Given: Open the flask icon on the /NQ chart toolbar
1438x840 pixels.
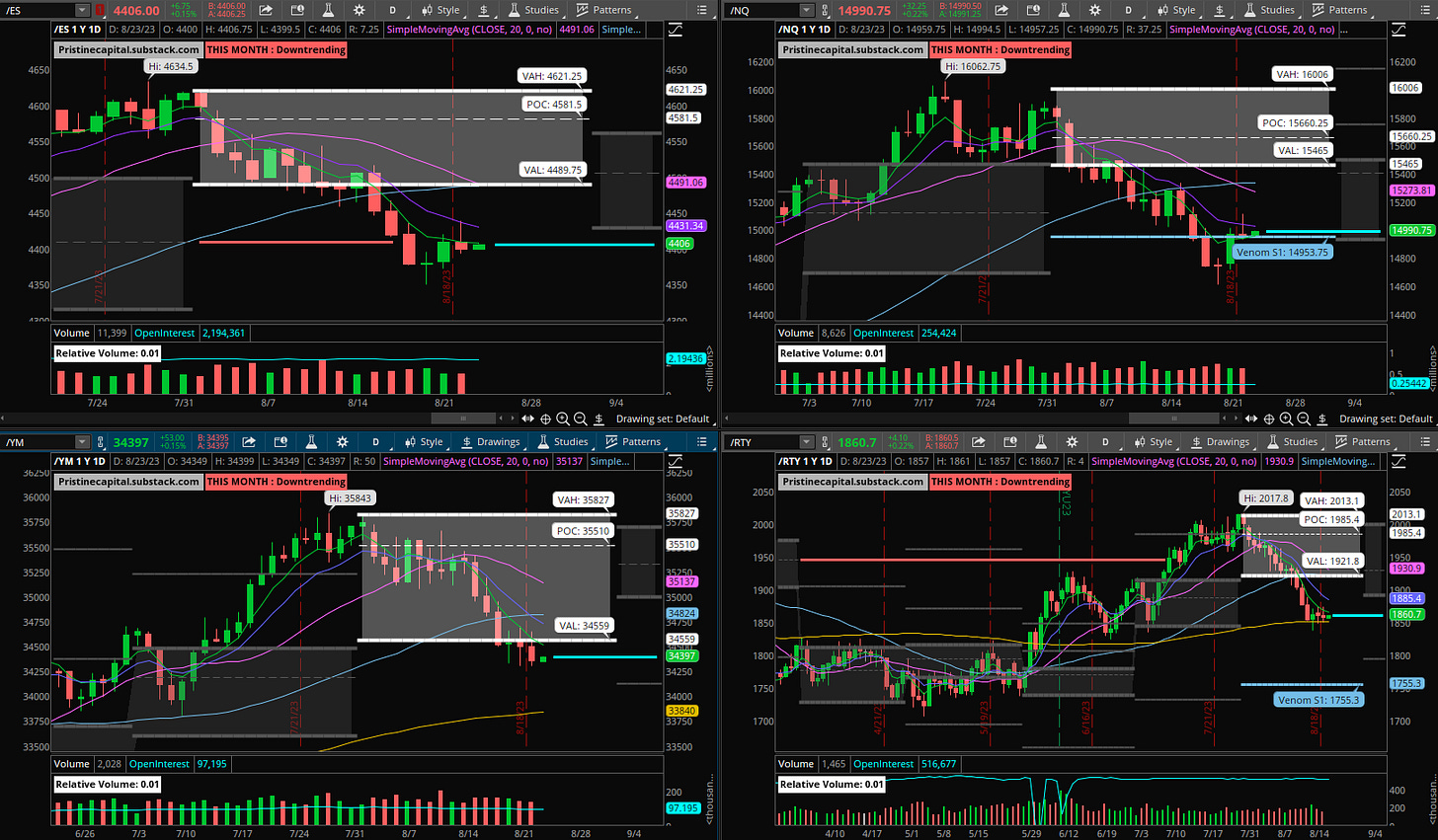Looking at the screenshot, I should [1064, 10].
